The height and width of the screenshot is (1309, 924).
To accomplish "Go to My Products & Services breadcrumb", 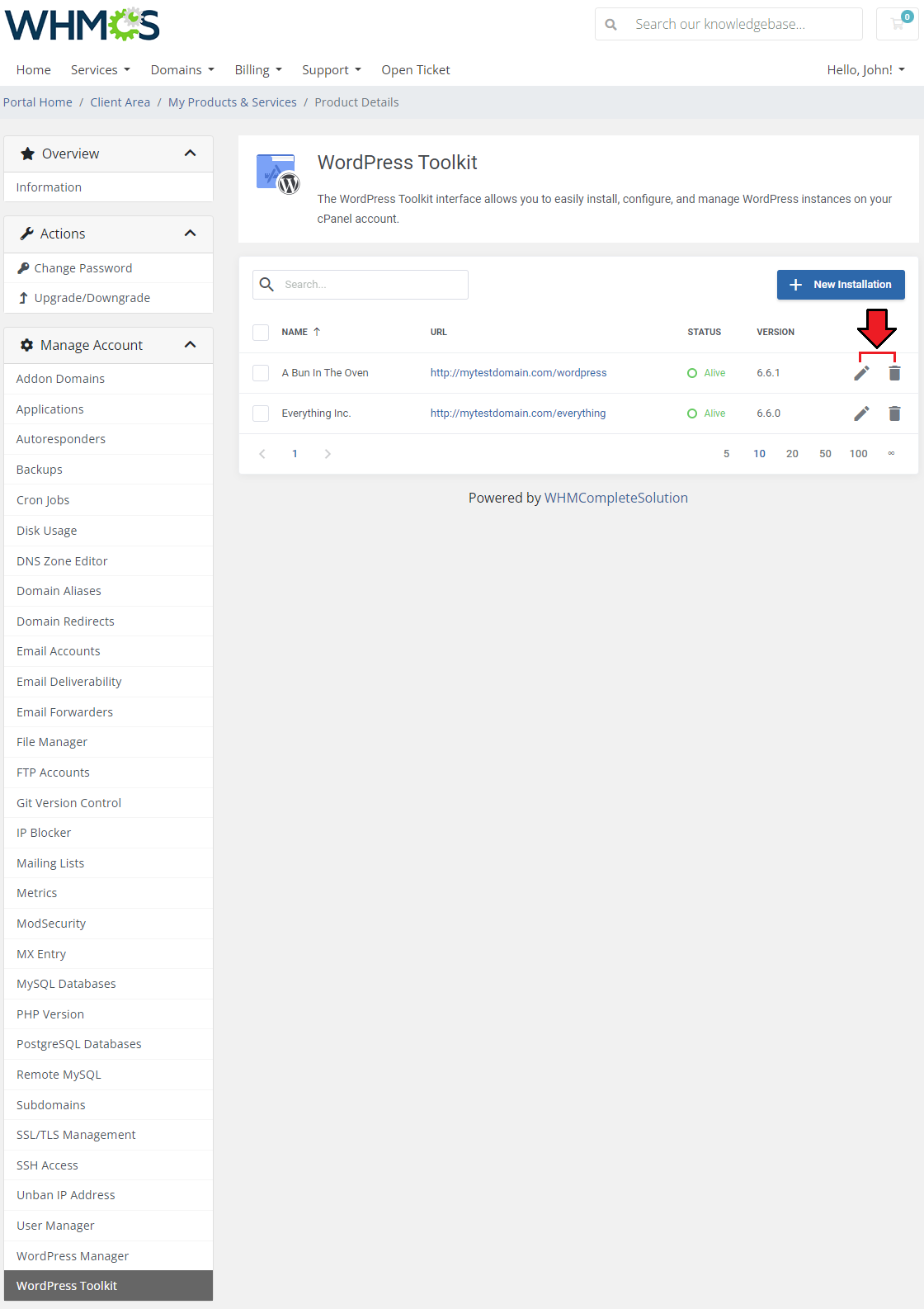I will pos(233,102).
